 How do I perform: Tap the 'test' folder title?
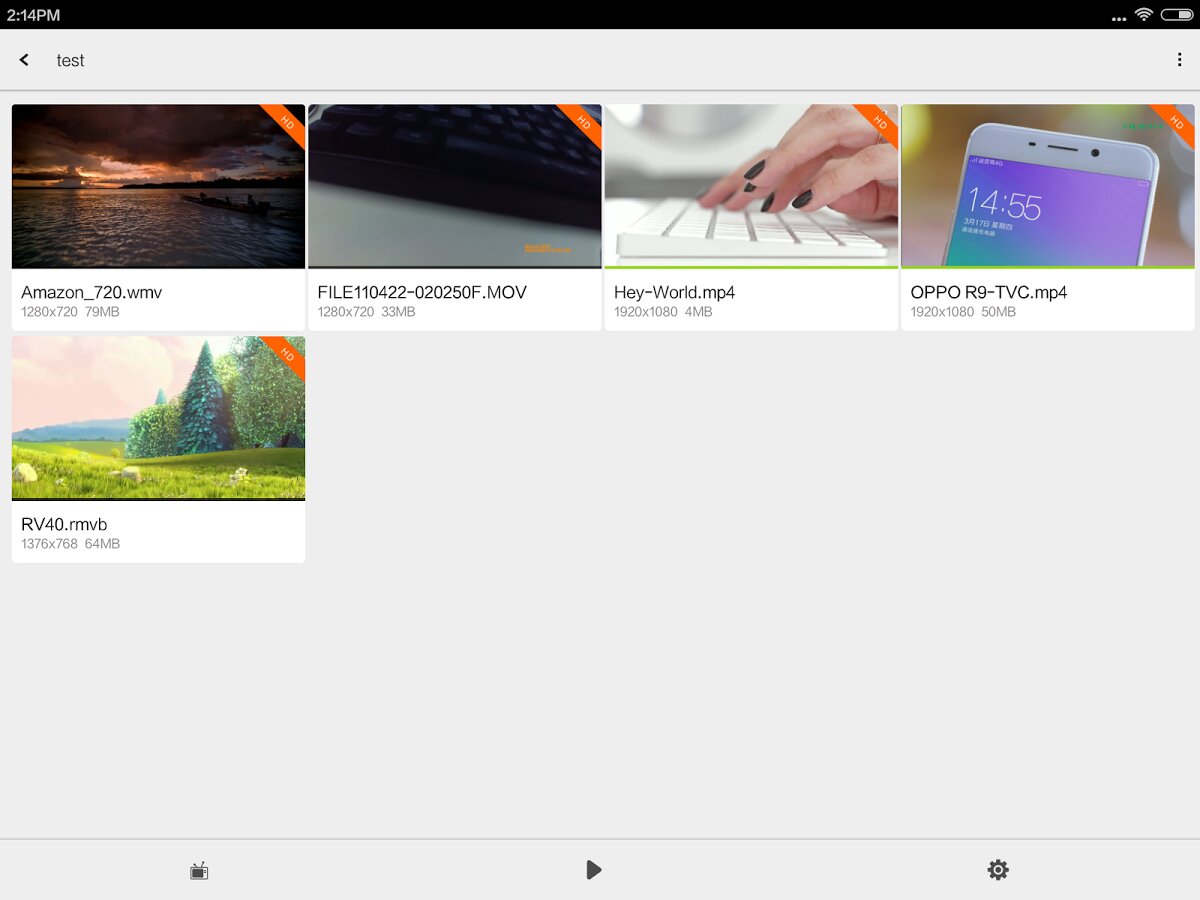tap(70, 60)
